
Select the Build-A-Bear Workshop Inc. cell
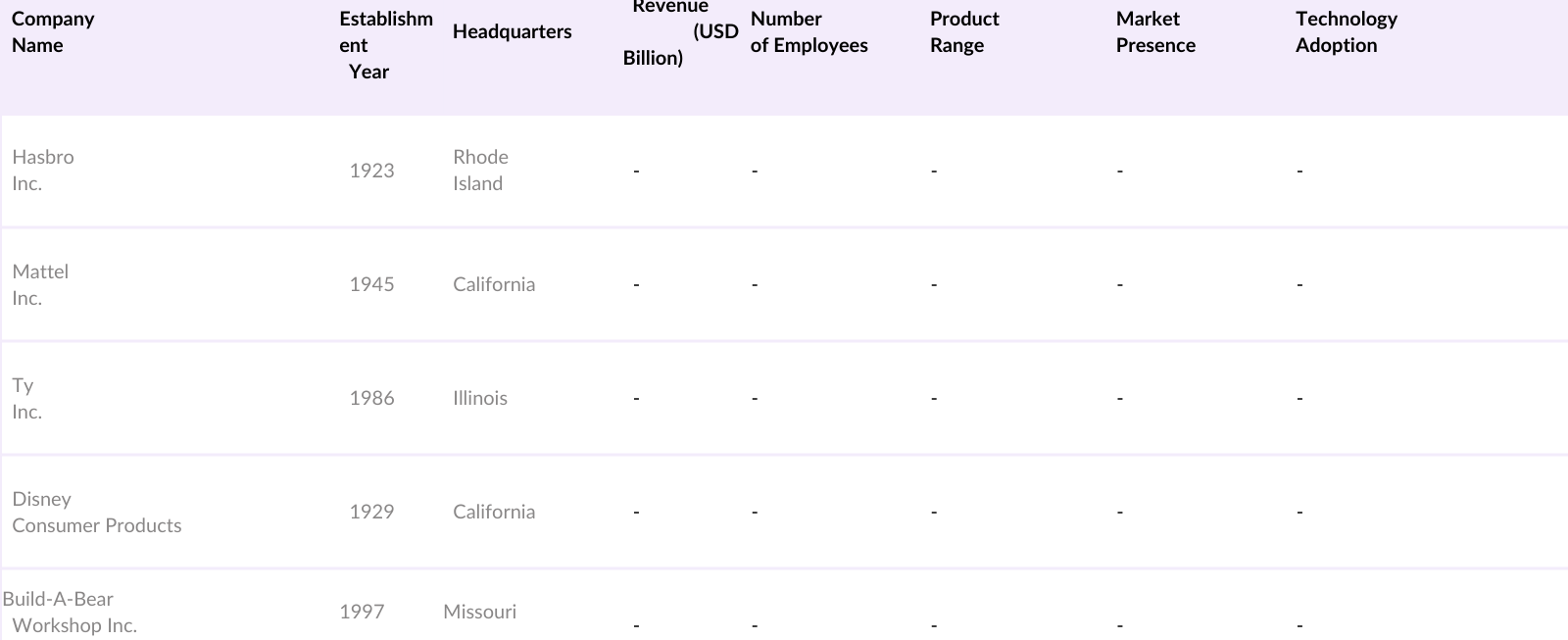[71, 613]
